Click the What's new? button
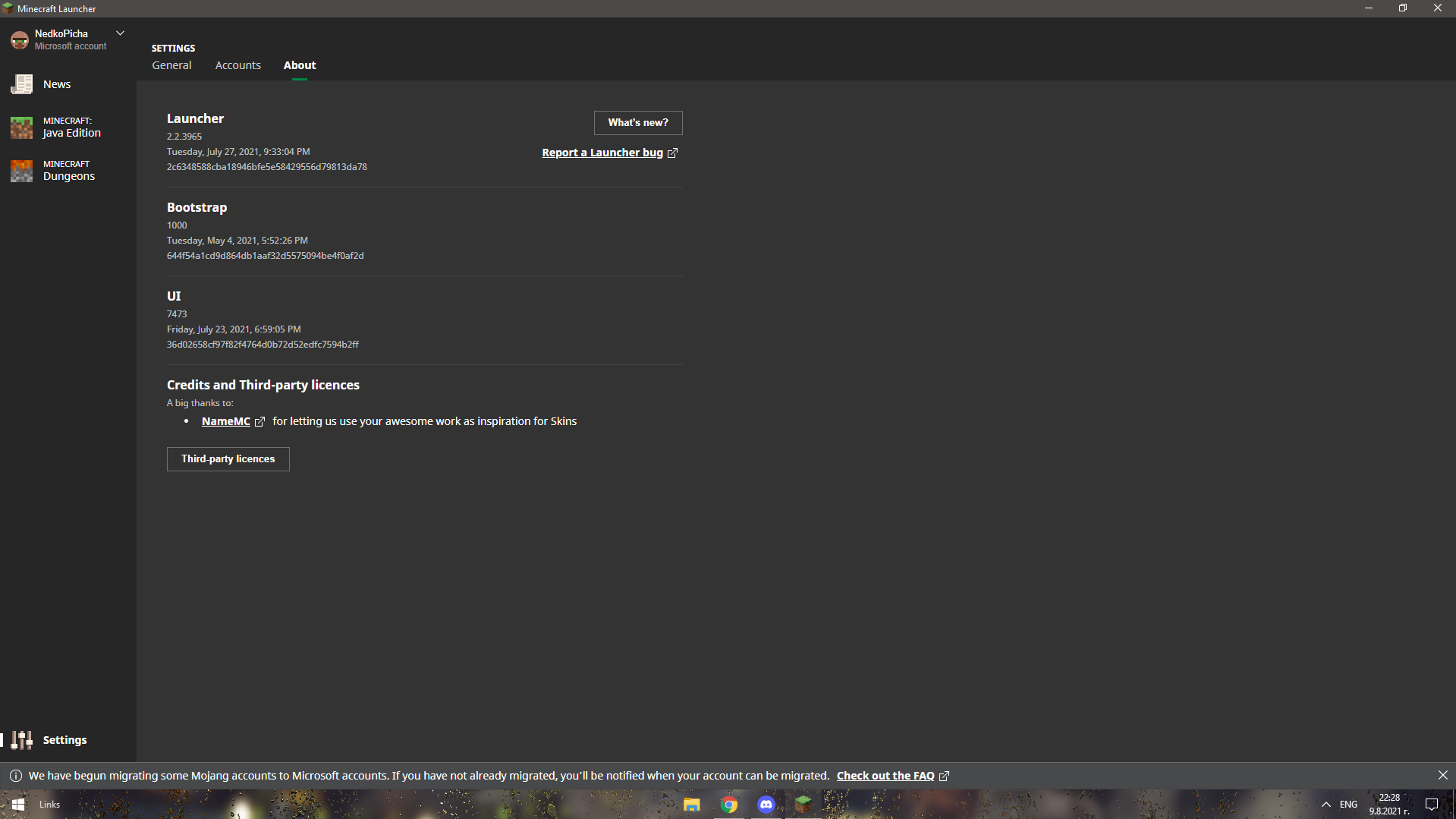Image resolution: width=1456 pixels, height=819 pixels. coord(638,123)
